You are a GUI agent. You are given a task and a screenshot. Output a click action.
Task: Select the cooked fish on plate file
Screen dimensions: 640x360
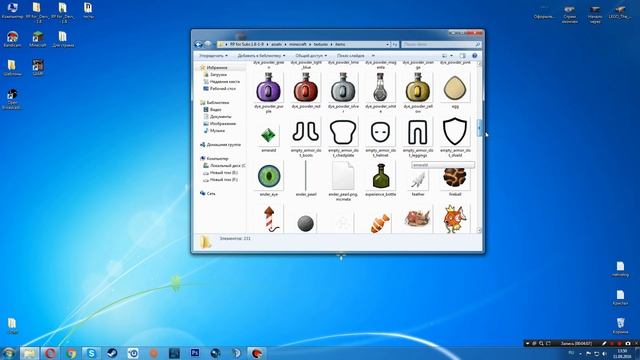click(x=418, y=218)
